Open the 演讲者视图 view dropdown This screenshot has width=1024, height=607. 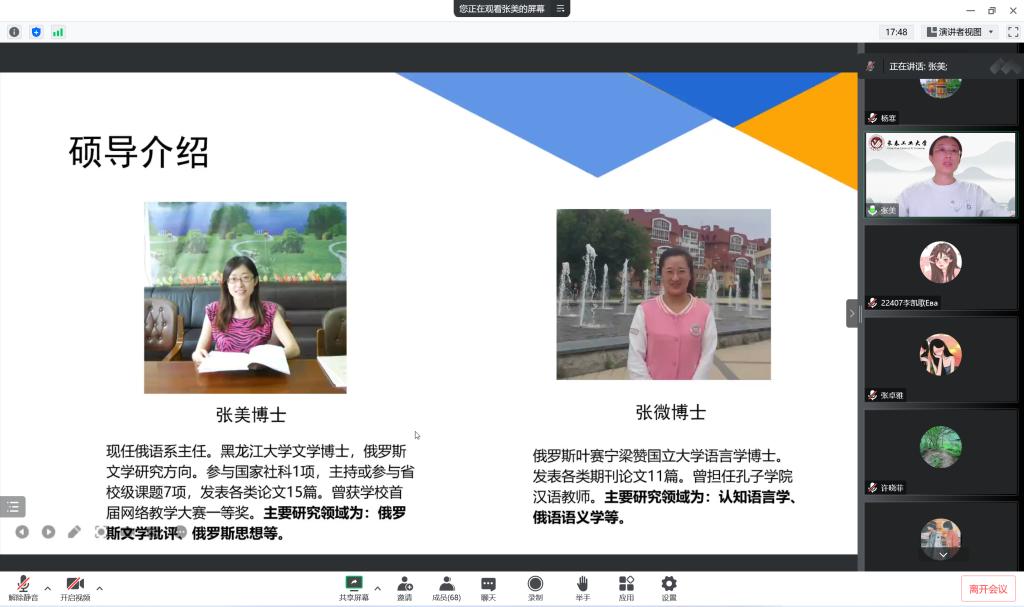pyautogui.click(x=960, y=32)
